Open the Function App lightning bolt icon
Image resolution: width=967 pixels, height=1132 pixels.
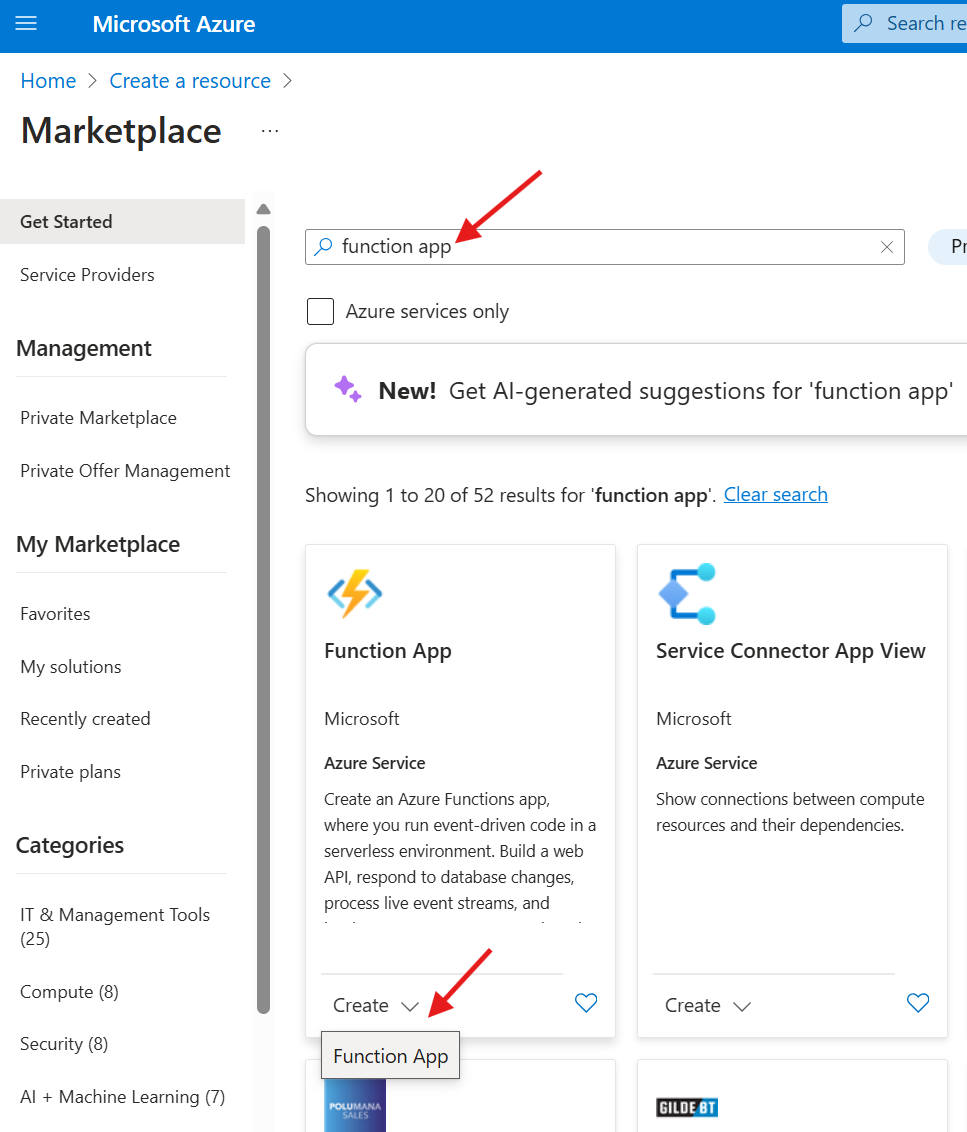click(354, 594)
